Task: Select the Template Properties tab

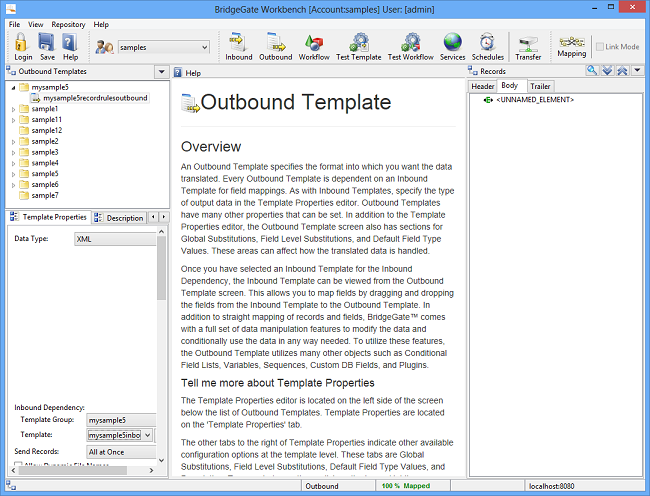Action: pyautogui.click(x=48, y=217)
